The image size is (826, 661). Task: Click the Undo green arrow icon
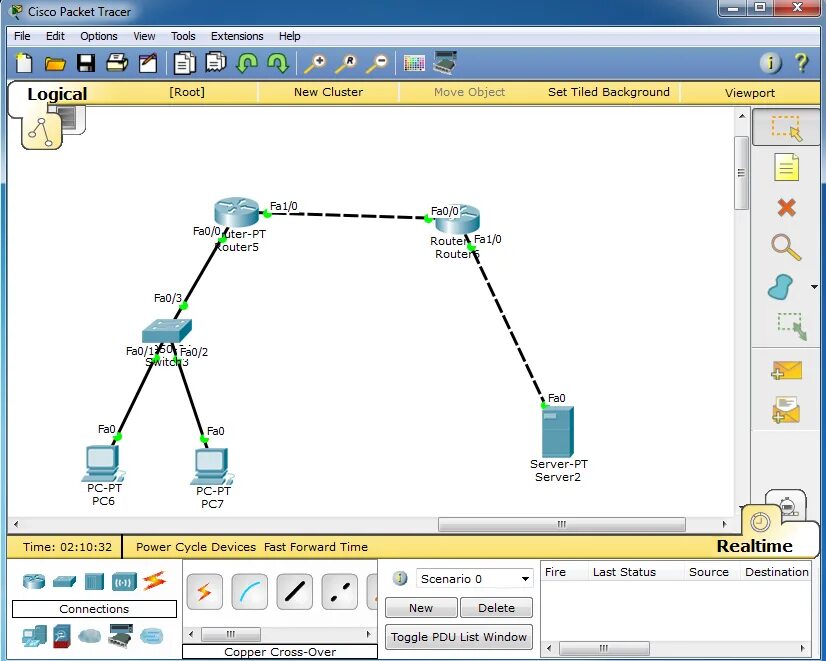(x=247, y=63)
